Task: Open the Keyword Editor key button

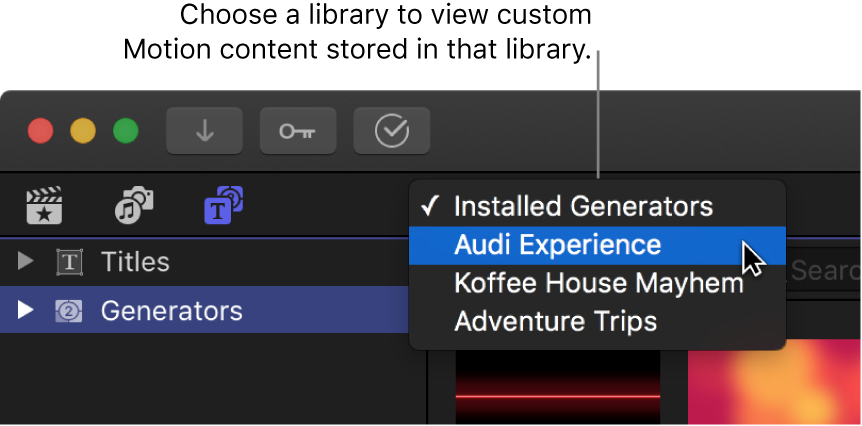Action: point(298,131)
